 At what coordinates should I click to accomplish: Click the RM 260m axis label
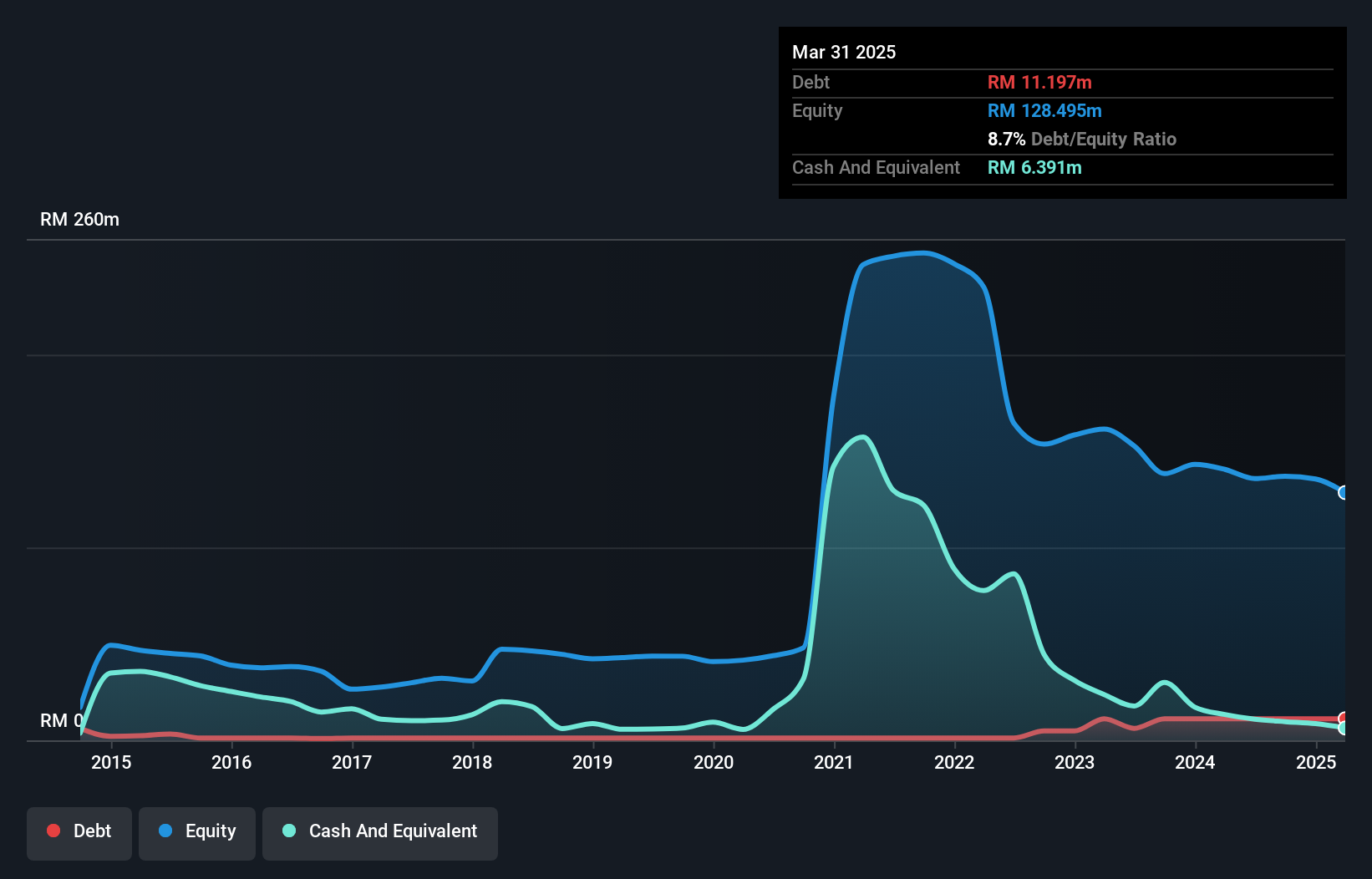(x=79, y=220)
